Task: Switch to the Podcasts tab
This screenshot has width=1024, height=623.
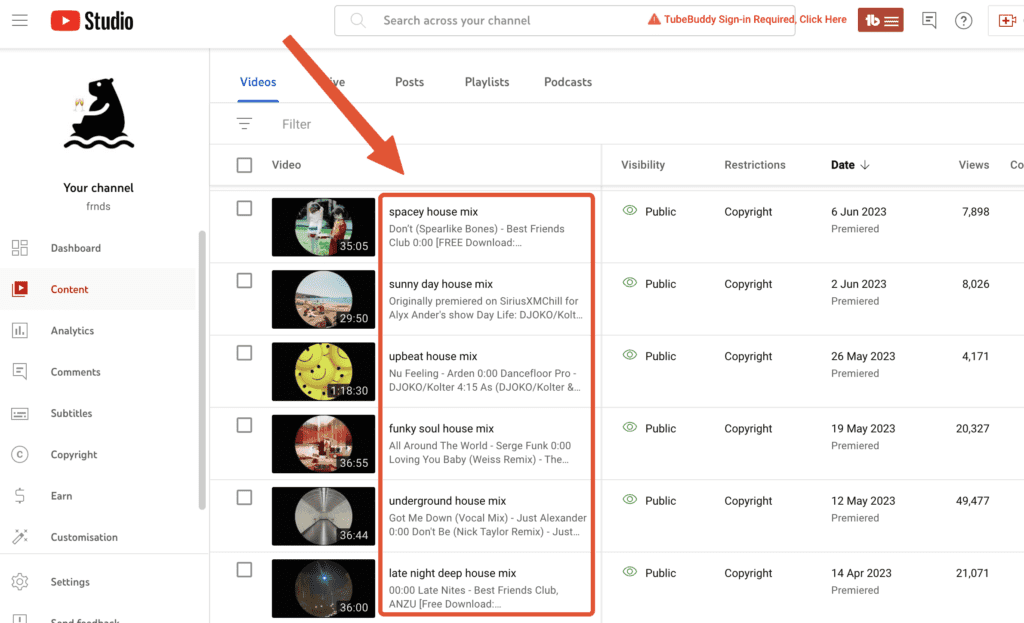Action: (x=567, y=82)
